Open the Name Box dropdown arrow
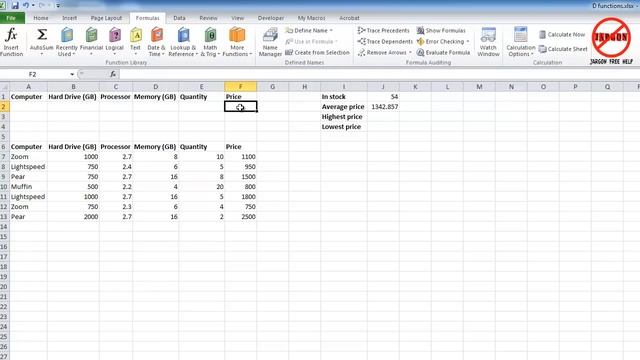The image size is (640, 360). tap(72, 74)
